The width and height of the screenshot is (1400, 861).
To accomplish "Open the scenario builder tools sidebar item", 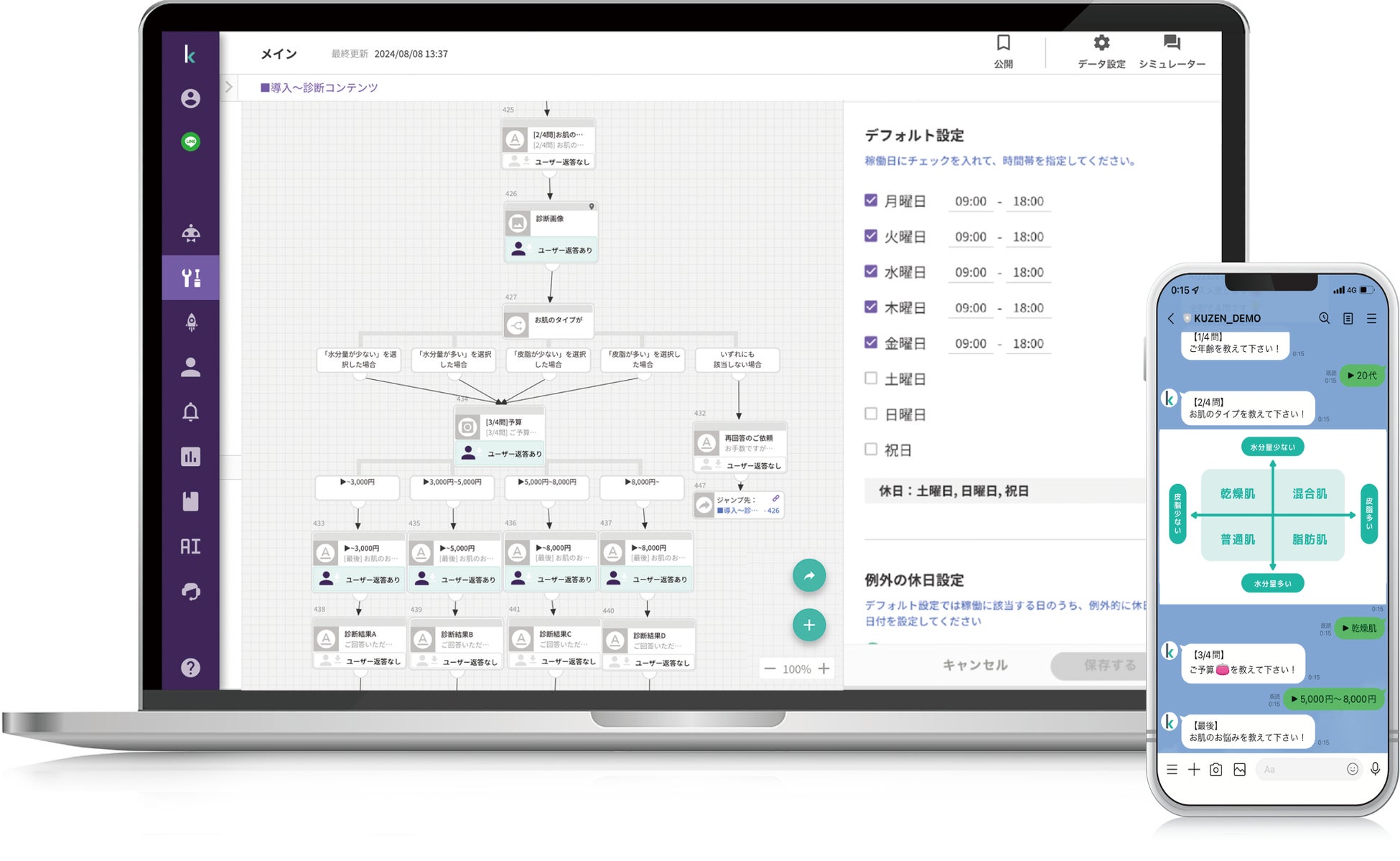I will click(190, 277).
